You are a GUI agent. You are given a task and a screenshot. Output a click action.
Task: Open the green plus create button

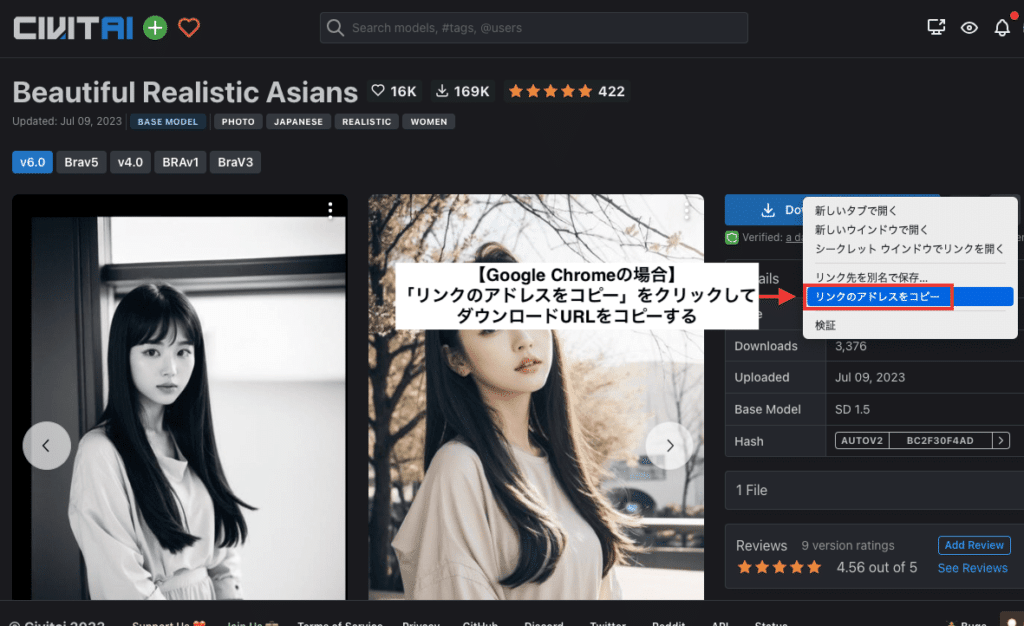pos(154,27)
